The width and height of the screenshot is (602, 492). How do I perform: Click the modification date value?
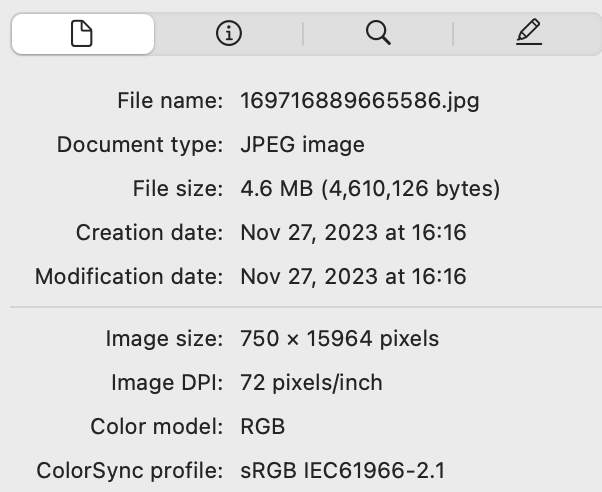(353, 276)
